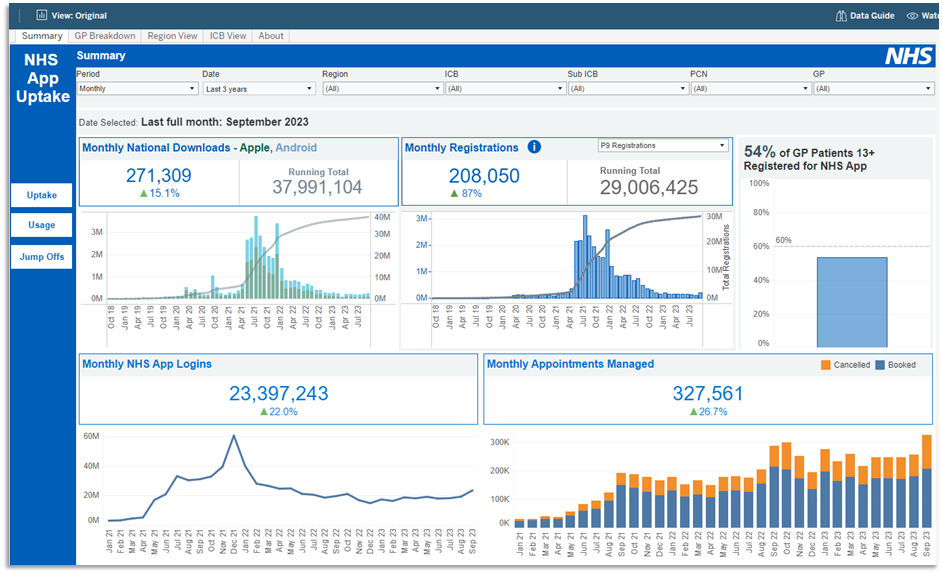Click the 29,006,425 running total value

(649, 187)
